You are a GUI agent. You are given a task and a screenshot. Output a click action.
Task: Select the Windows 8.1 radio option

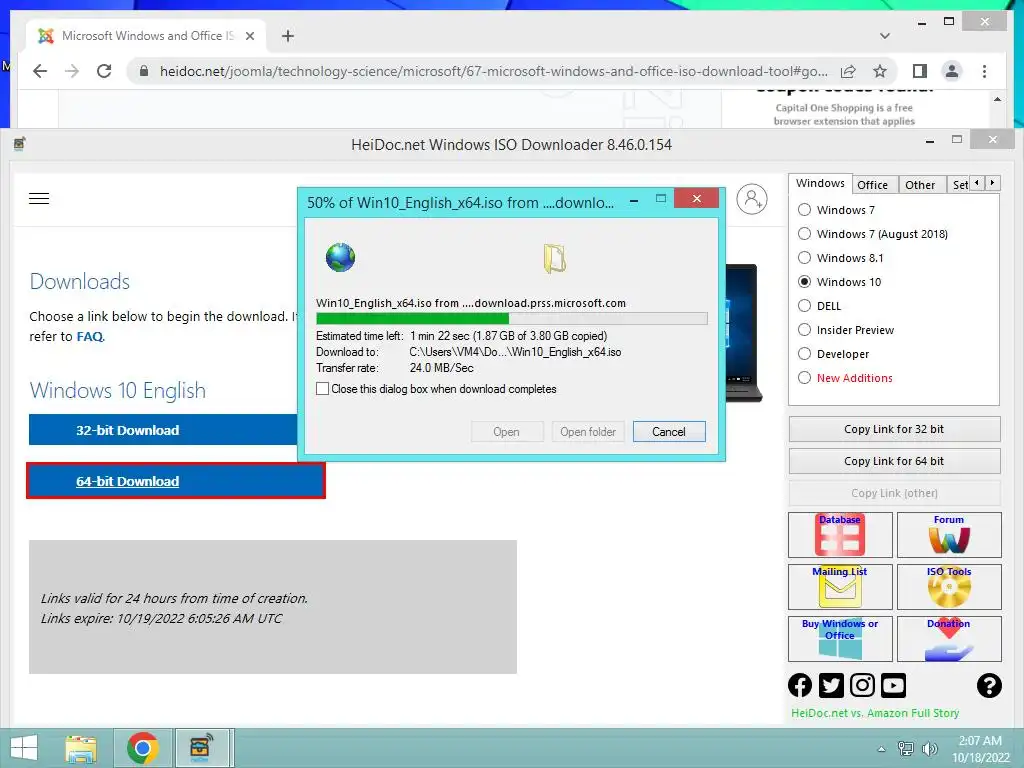(x=805, y=258)
